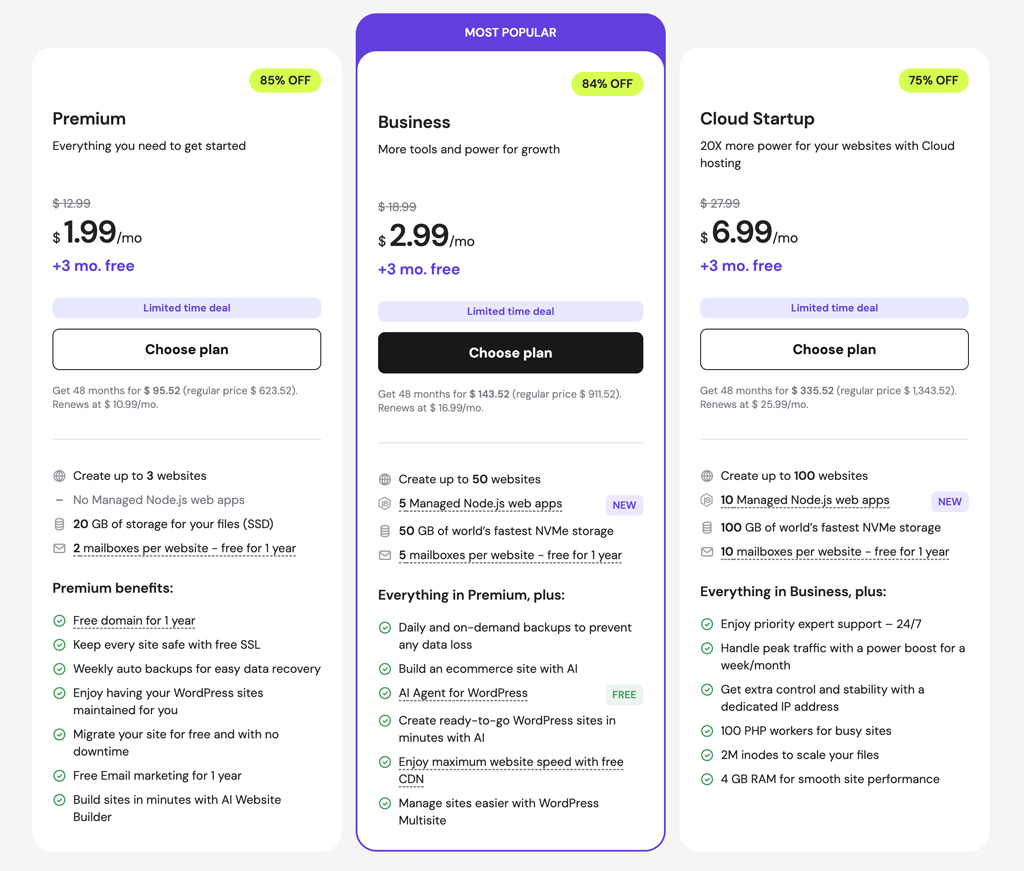Image resolution: width=1024 pixels, height=871 pixels.
Task: Click the envelope icon in the Business plan features
Action: [385, 556]
